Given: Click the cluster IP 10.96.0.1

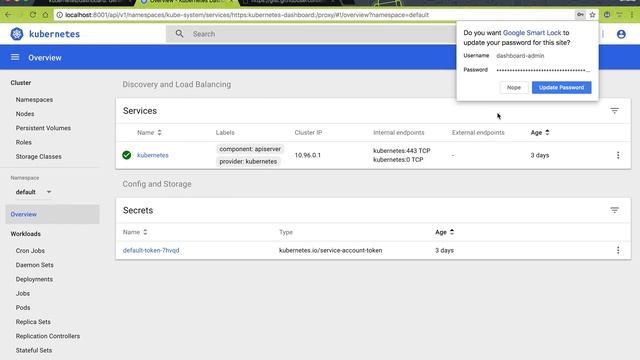Looking at the screenshot, I should pyautogui.click(x=308, y=155).
